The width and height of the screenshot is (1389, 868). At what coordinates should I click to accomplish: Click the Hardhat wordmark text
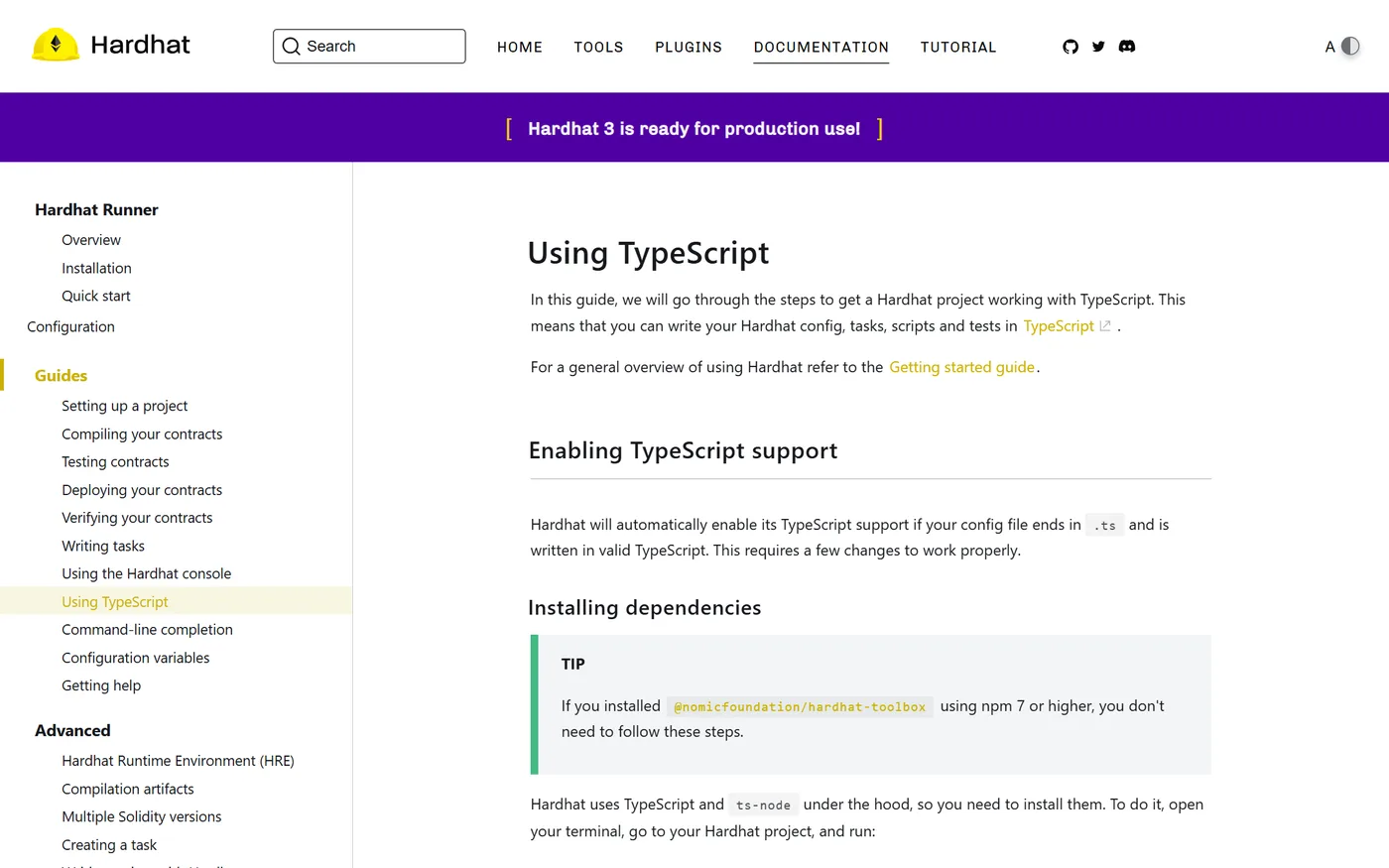click(140, 45)
